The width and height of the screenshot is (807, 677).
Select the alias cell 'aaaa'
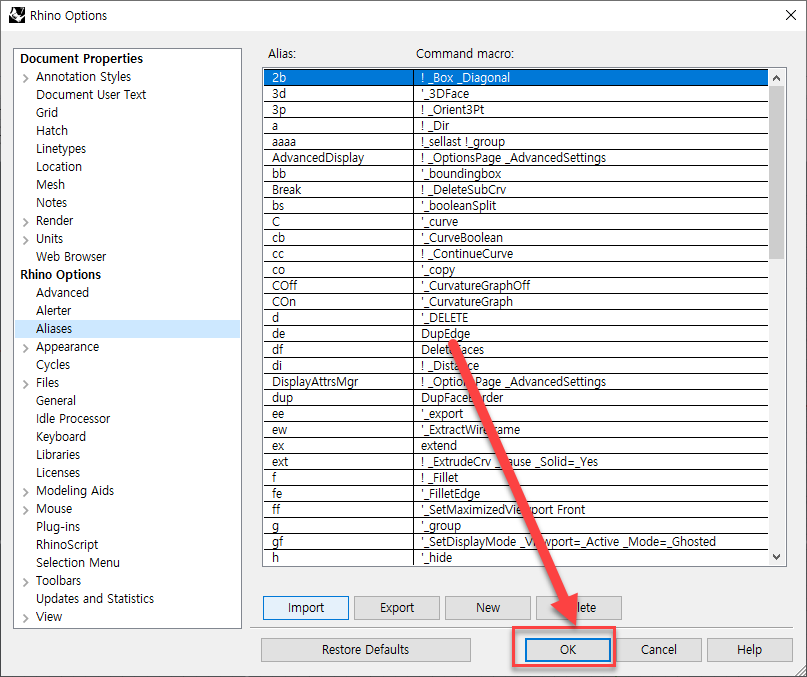[339, 142]
